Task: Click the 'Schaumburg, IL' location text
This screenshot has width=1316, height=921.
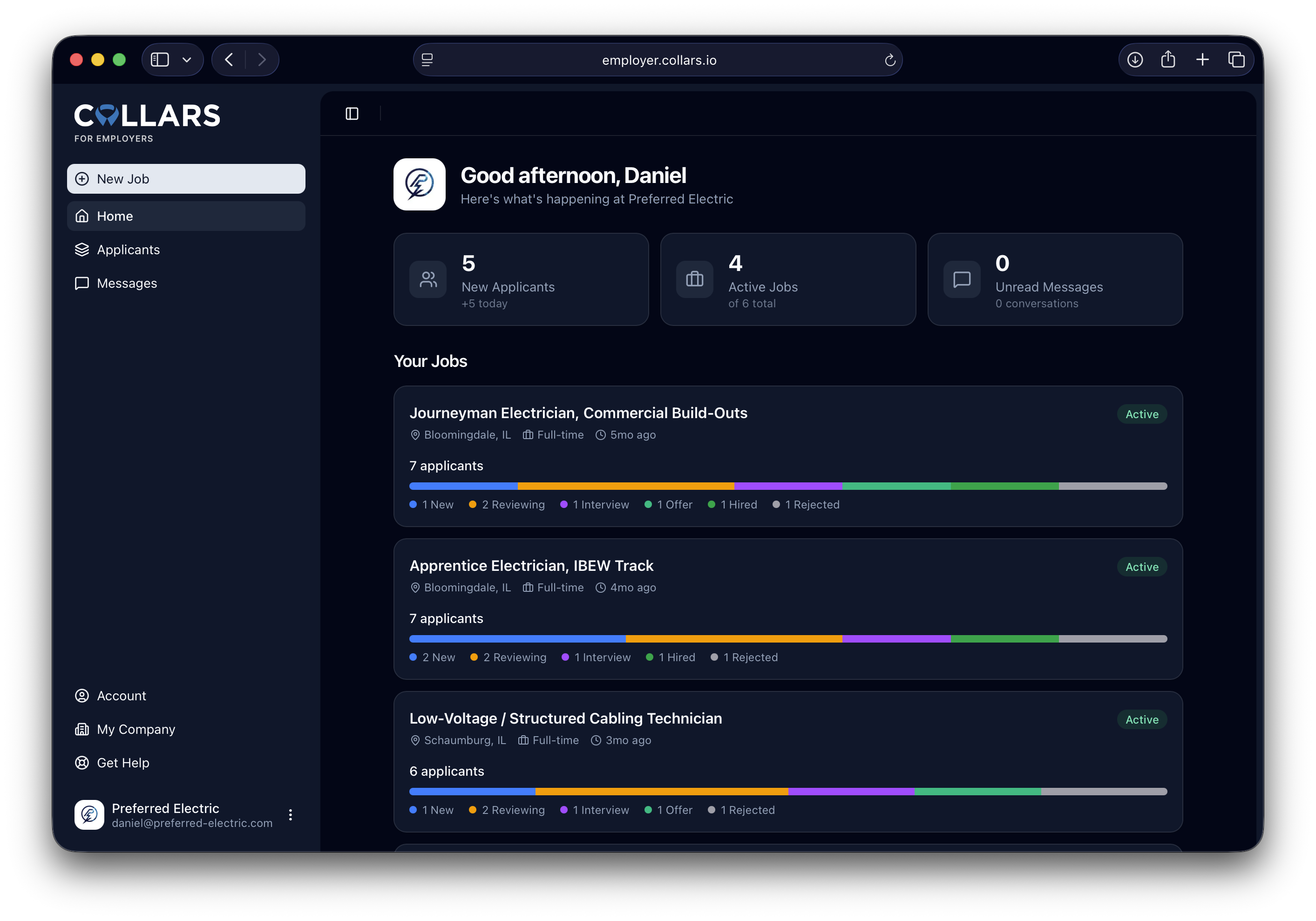Action: pos(465,740)
